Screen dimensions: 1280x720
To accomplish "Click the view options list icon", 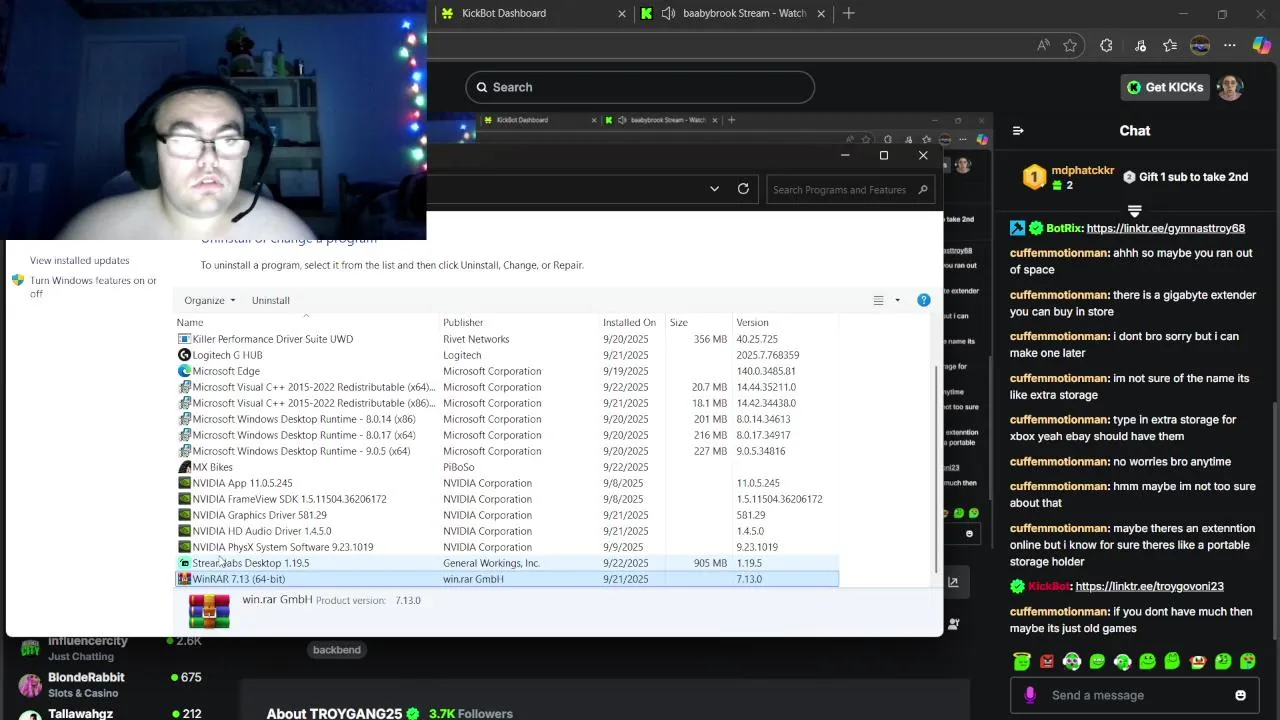I will pyautogui.click(x=878, y=300).
